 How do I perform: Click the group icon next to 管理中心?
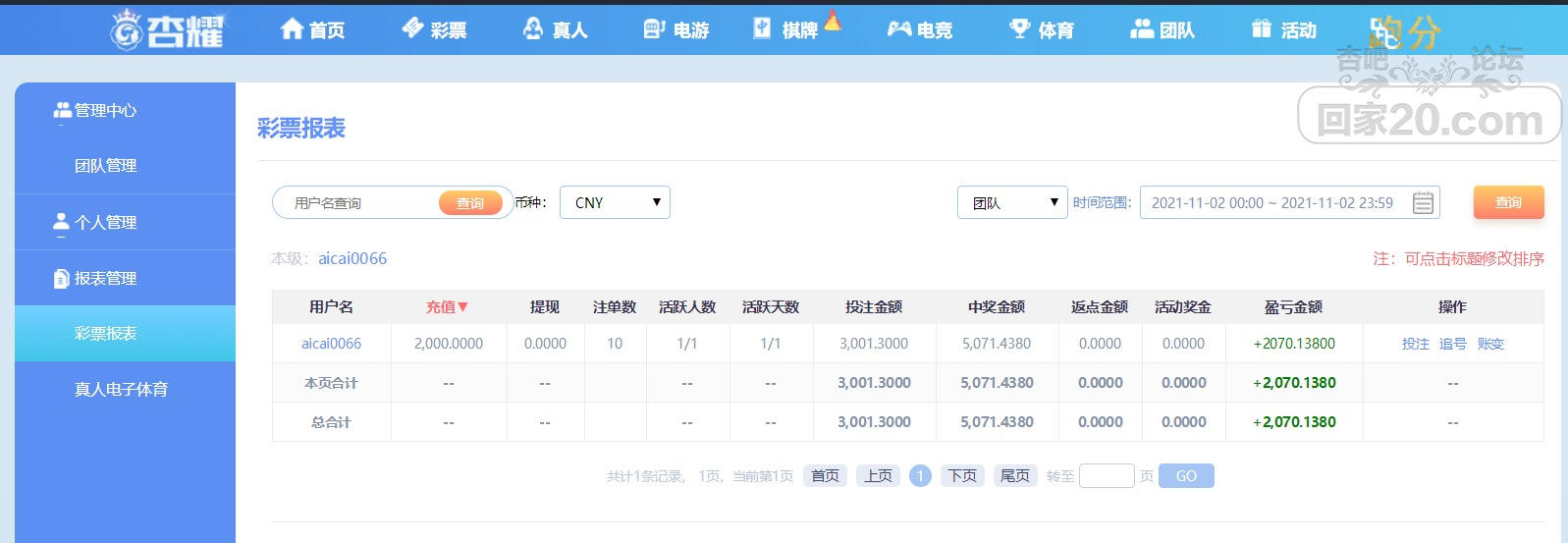point(62,111)
